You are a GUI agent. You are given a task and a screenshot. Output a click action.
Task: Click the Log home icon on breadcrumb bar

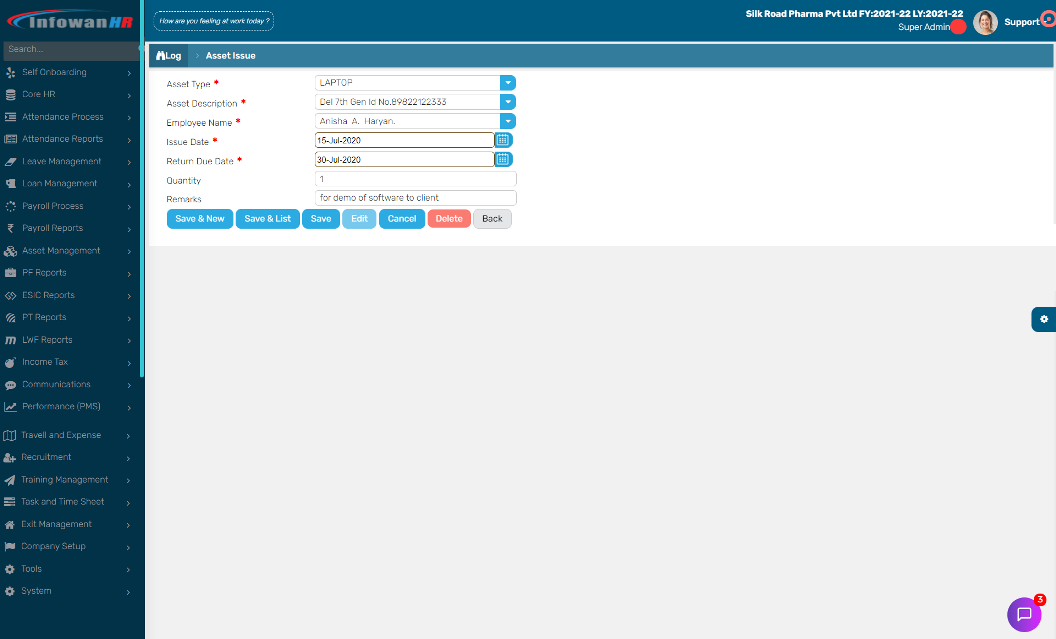tap(159, 55)
